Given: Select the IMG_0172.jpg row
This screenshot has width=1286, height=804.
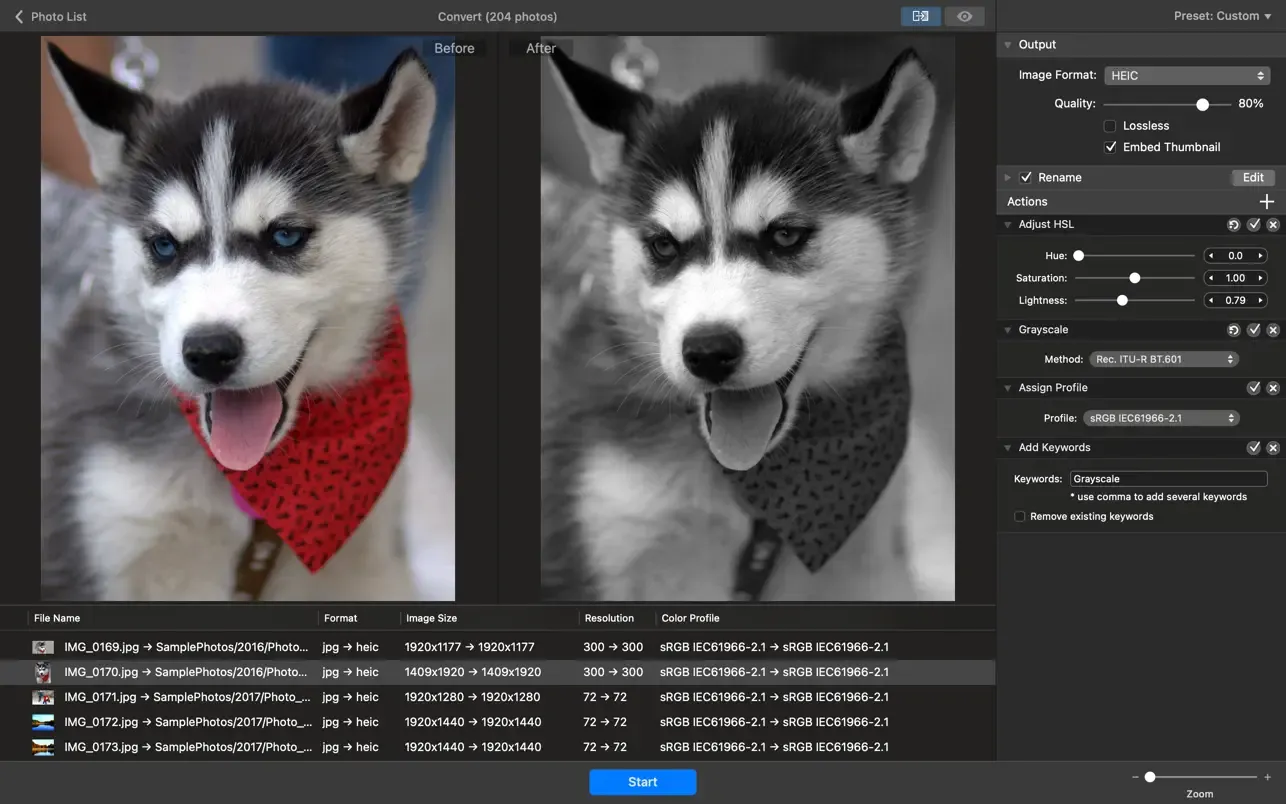Looking at the screenshot, I should [497, 722].
